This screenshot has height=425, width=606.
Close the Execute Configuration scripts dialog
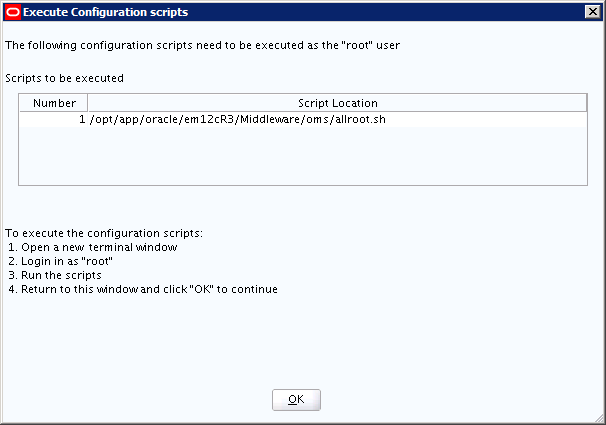(593, 12)
